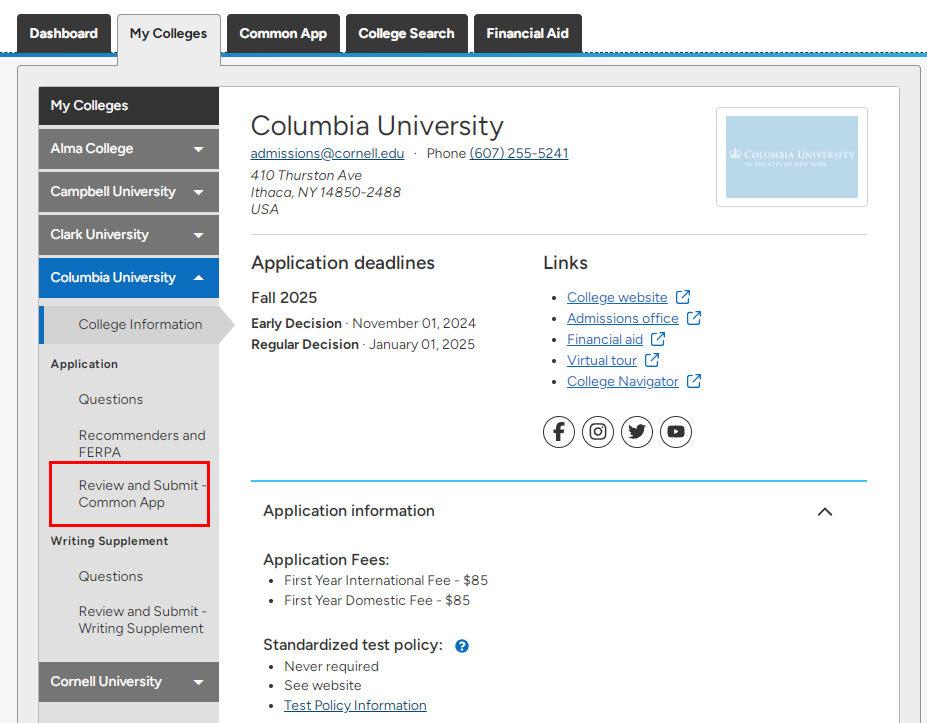Click the See website list item
Image resolution: width=927 pixels, height=723 pixels.
point(323,685)
